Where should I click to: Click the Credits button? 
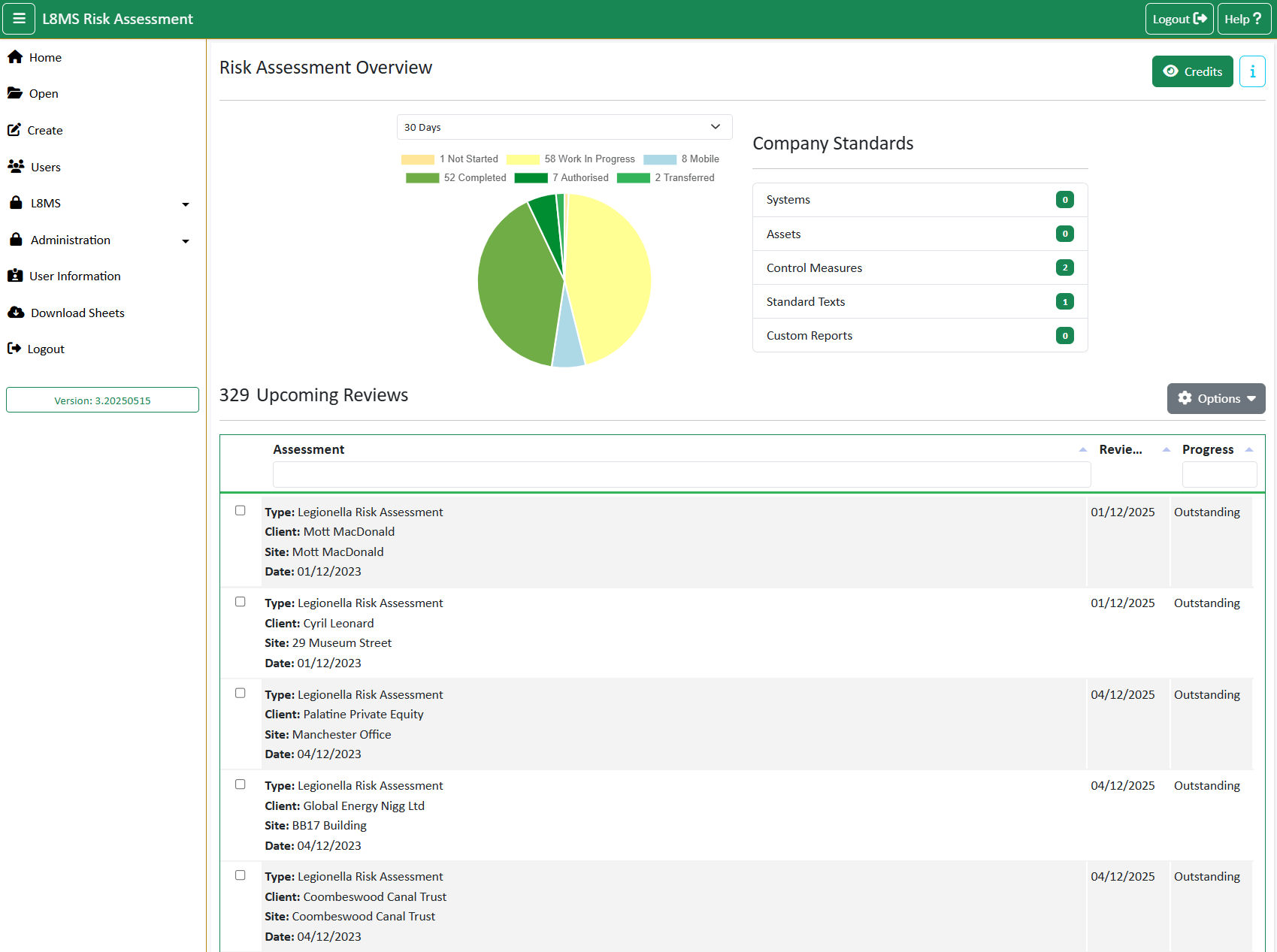[x=1192, y=71]
